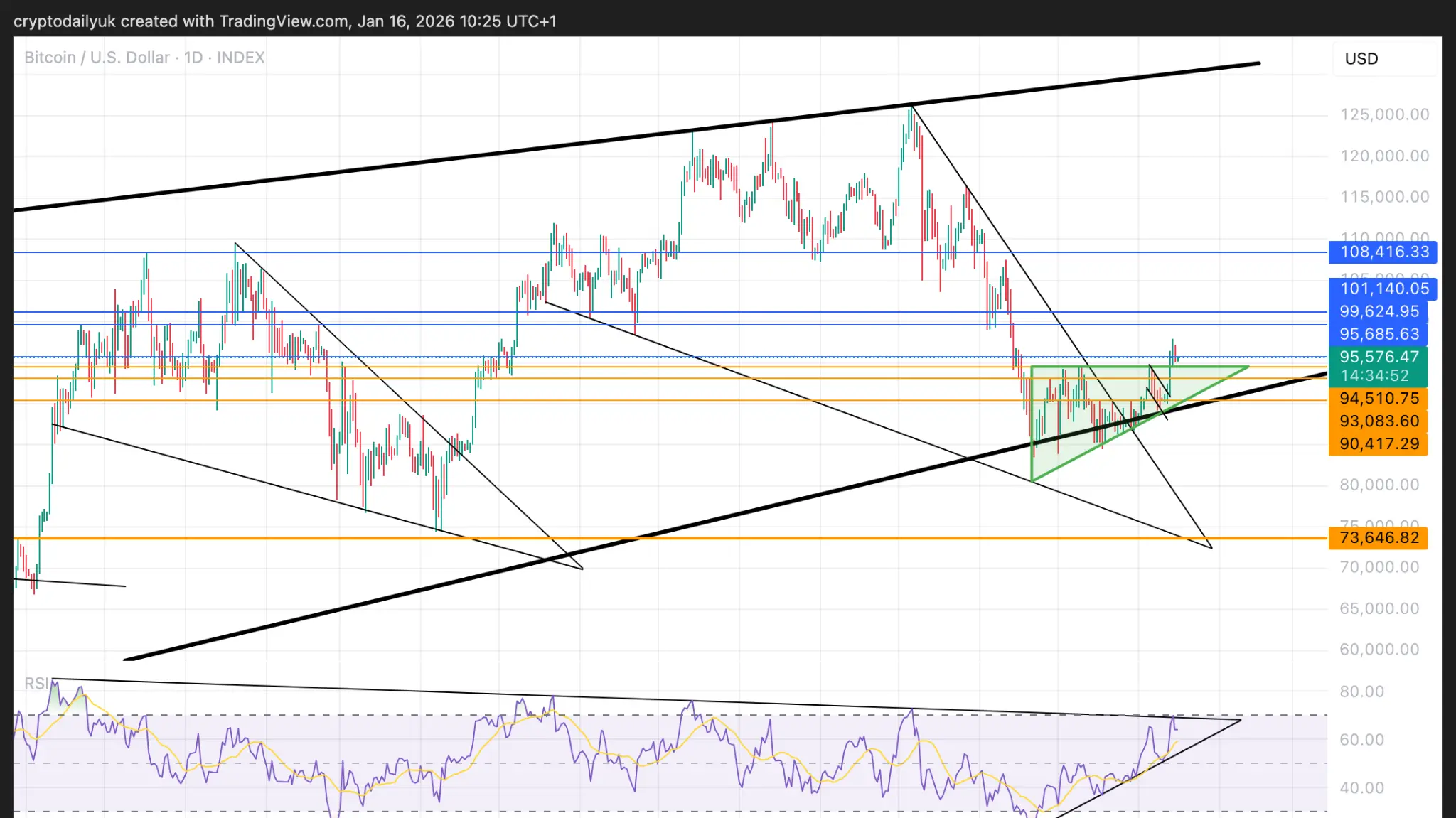Click the 99,624.95 price level tag

click(1379, 311)
